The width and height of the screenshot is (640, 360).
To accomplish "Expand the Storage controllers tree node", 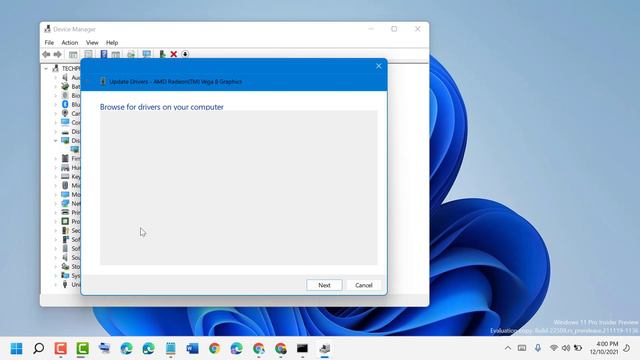I will (x=56, y=266).
